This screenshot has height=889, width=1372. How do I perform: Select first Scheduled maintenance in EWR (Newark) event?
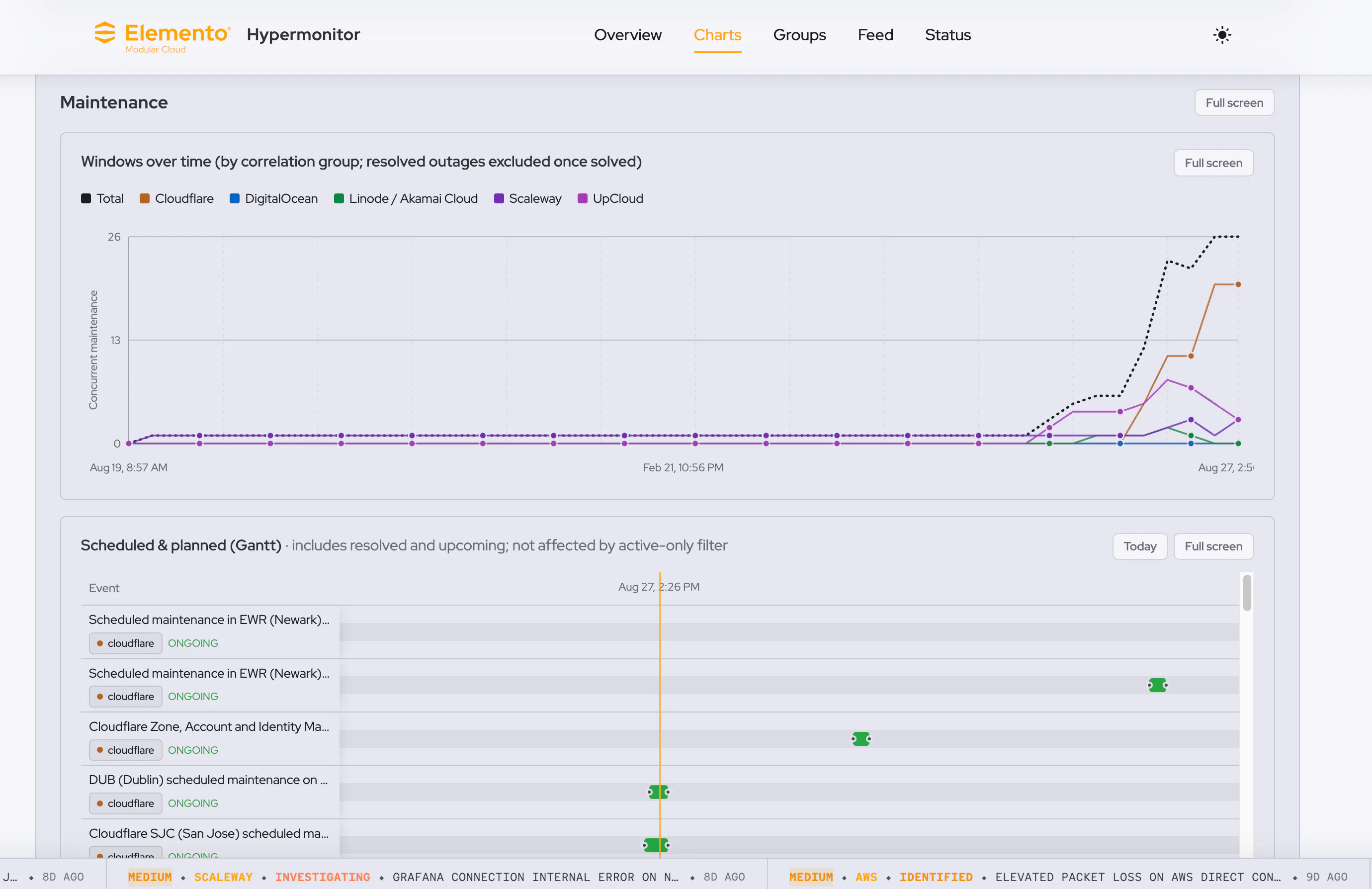point(209,620)
